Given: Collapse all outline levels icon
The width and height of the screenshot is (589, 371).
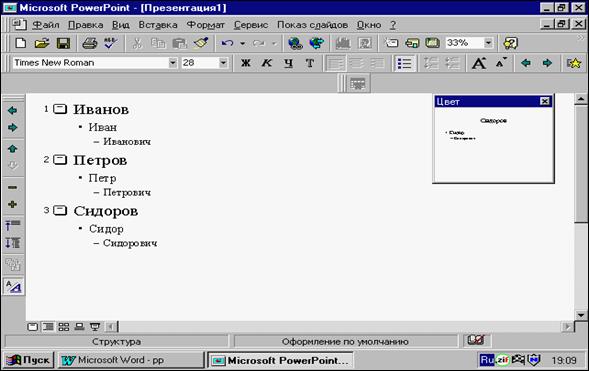Looking at the screenshot, I should click(x=12, y=225).
